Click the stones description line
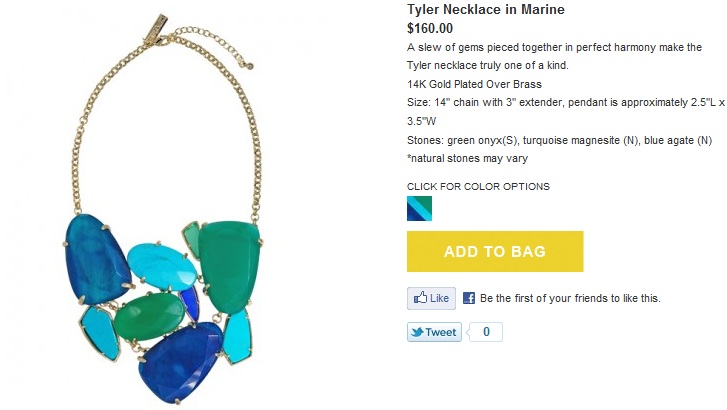The image size is (727, 410). pos(559,140)
